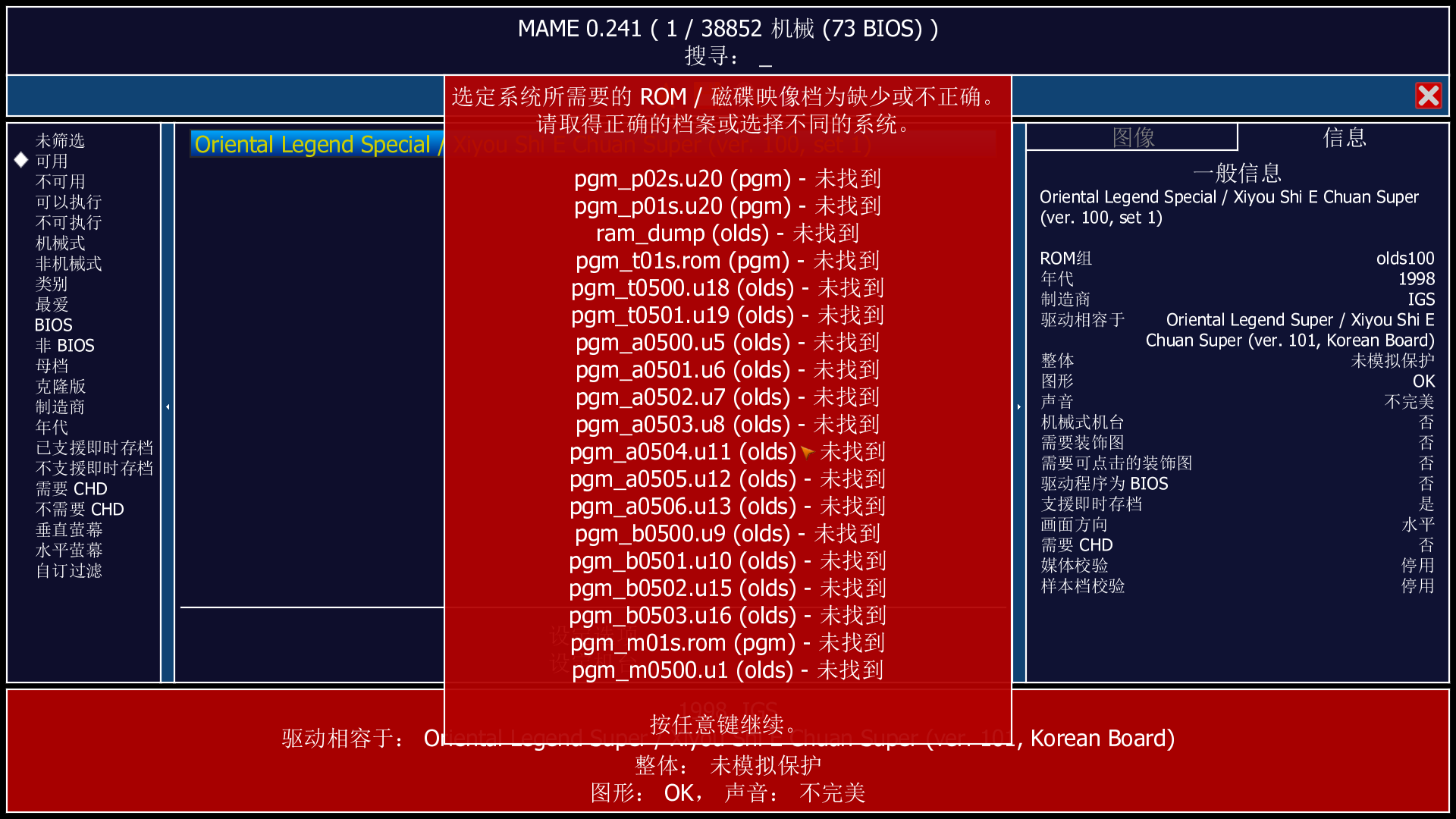The width and height of the screenshot is (1456, 819).
Task: Click the 一般信息 heading
Action: point(1238,173)
